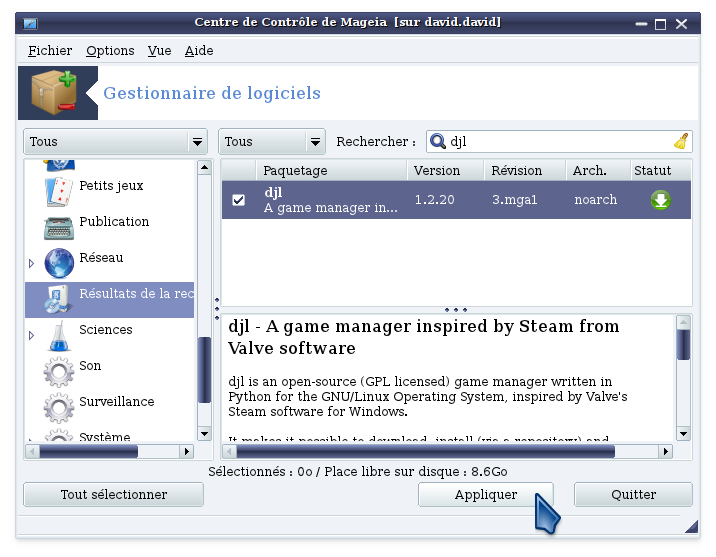Select the Réseau category label

[101, 258]
